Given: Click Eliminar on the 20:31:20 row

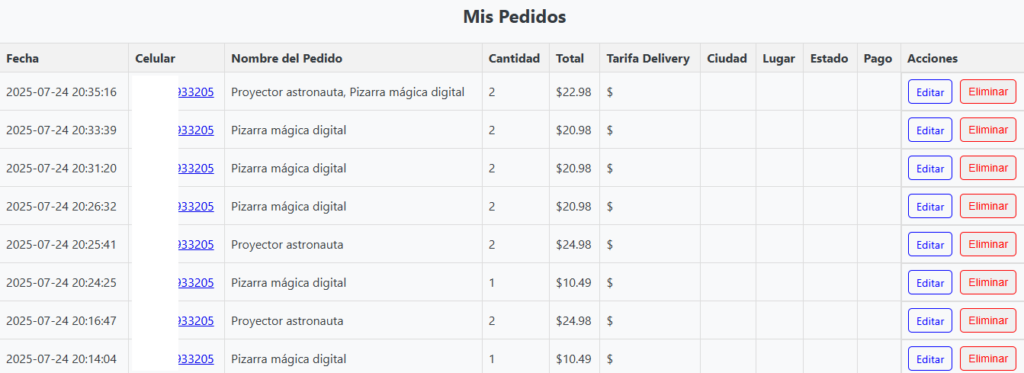Looking at the screenshot, I should tap(988, 168).
